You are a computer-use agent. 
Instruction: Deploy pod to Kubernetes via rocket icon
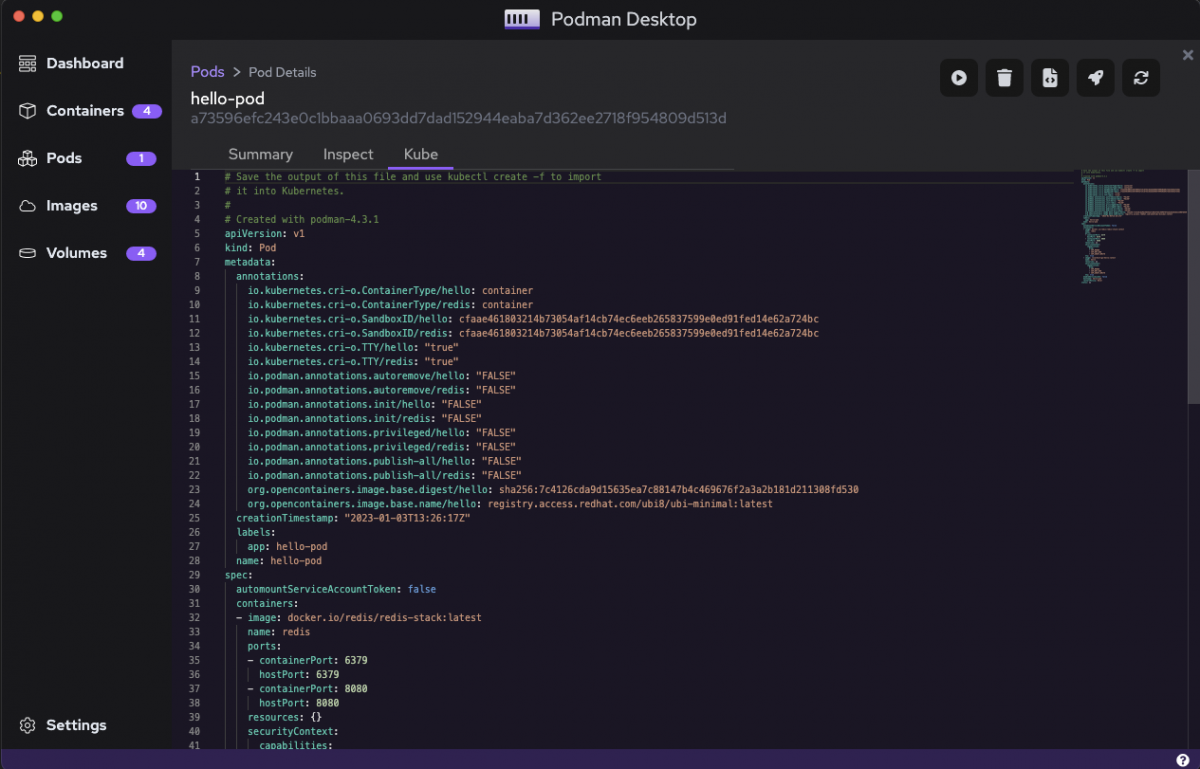pos(1095,77)
